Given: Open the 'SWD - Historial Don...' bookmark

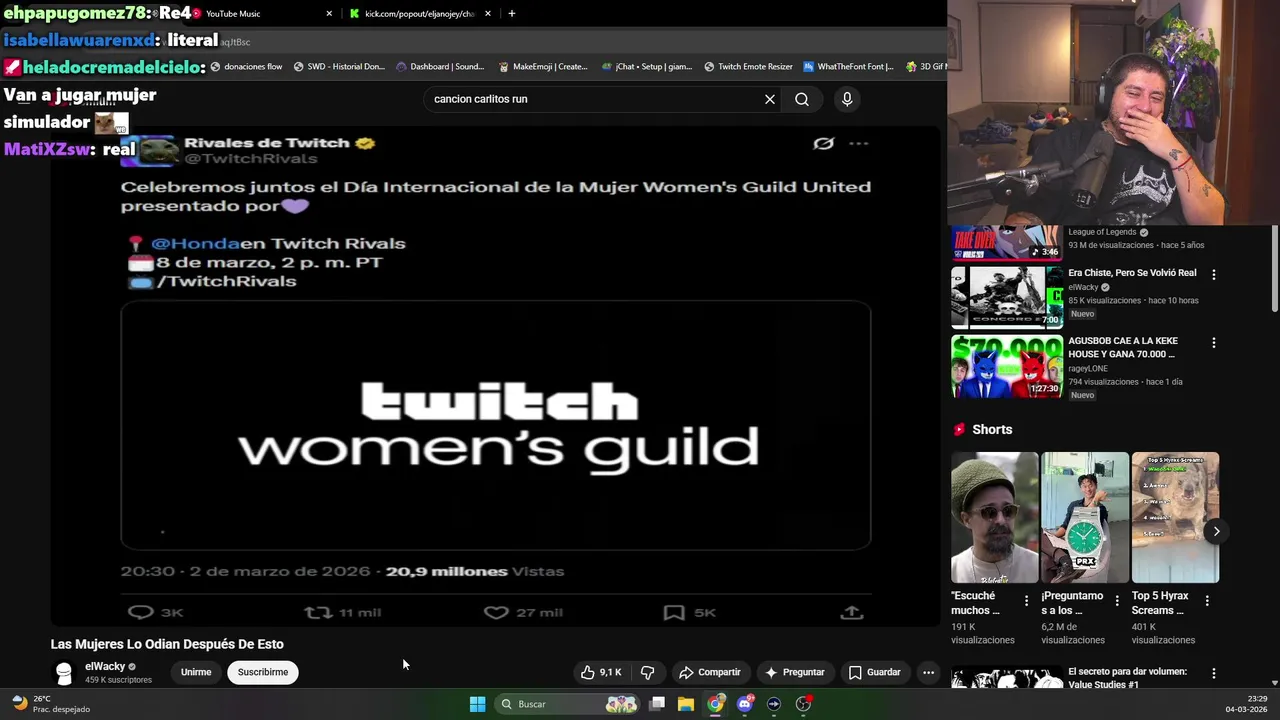Looking at the screenshot, I should [x=338, y=67].
